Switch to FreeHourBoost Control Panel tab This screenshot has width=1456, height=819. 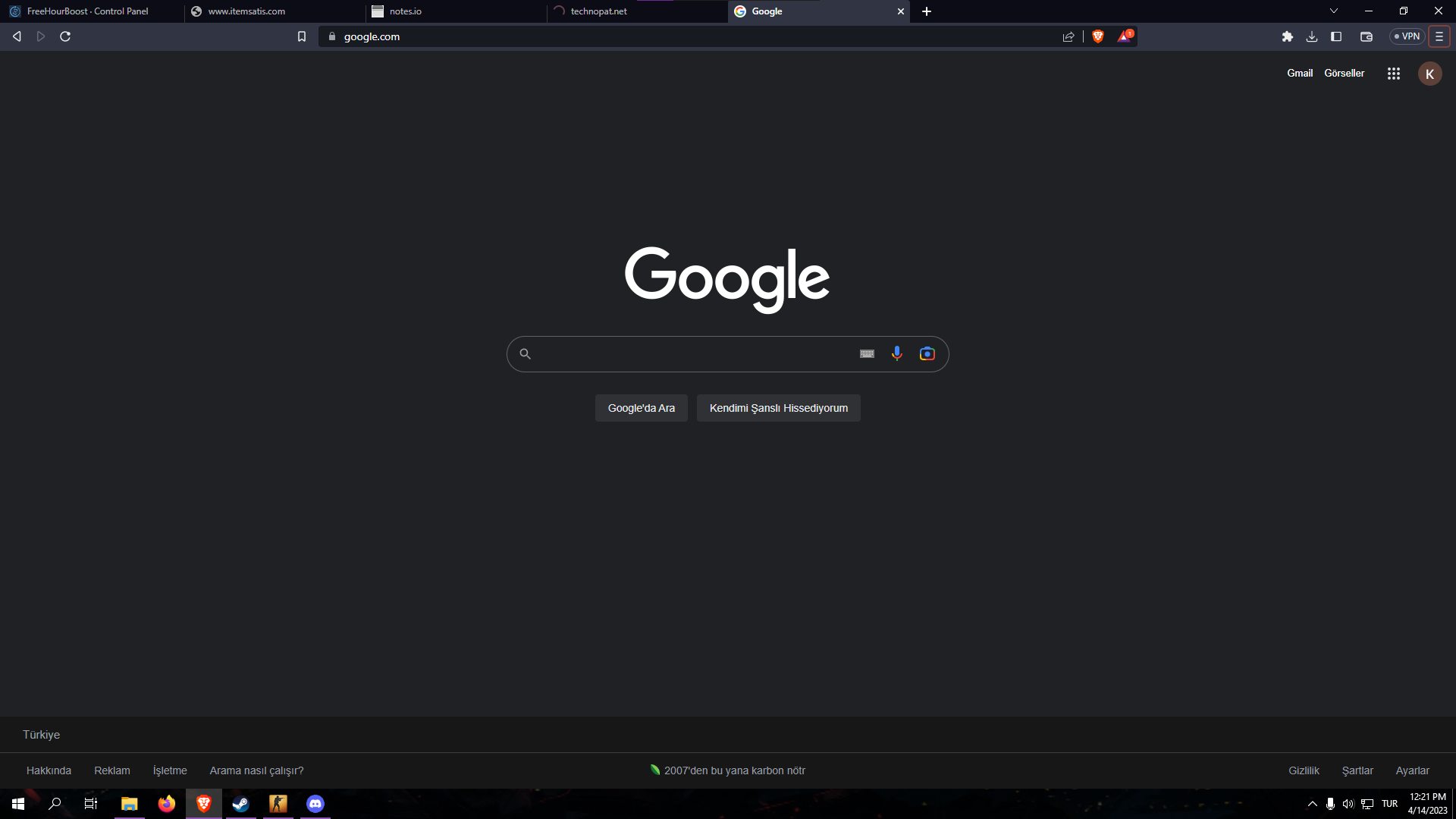point(88,11)
